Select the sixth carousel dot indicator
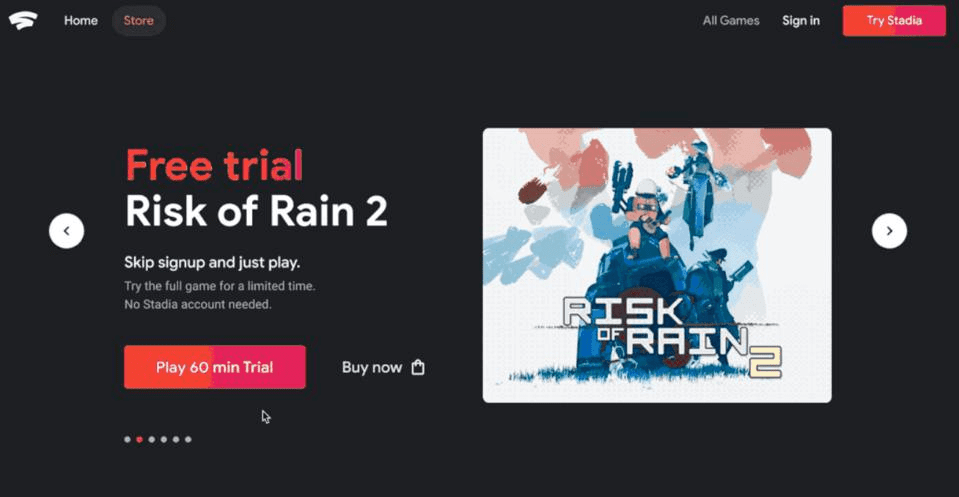This screenshot has height=497, width=959. pos(188,439)
